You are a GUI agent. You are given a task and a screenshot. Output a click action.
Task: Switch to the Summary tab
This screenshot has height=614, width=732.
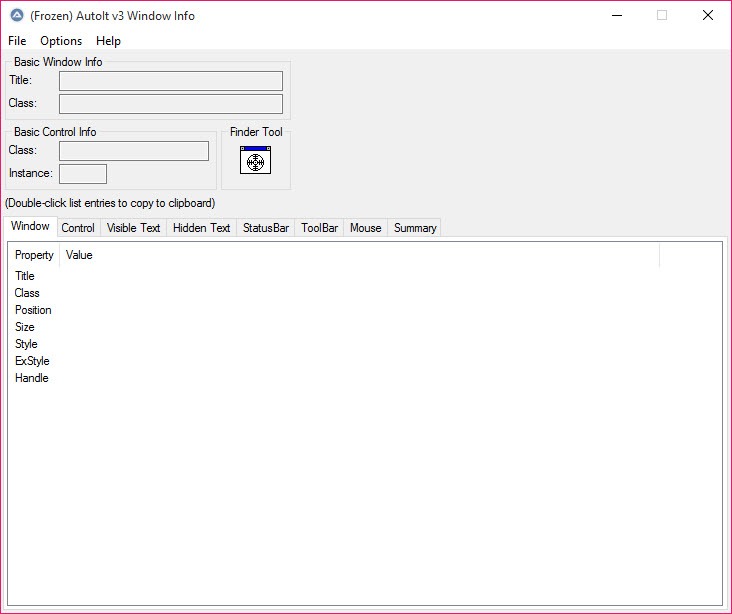415,228
